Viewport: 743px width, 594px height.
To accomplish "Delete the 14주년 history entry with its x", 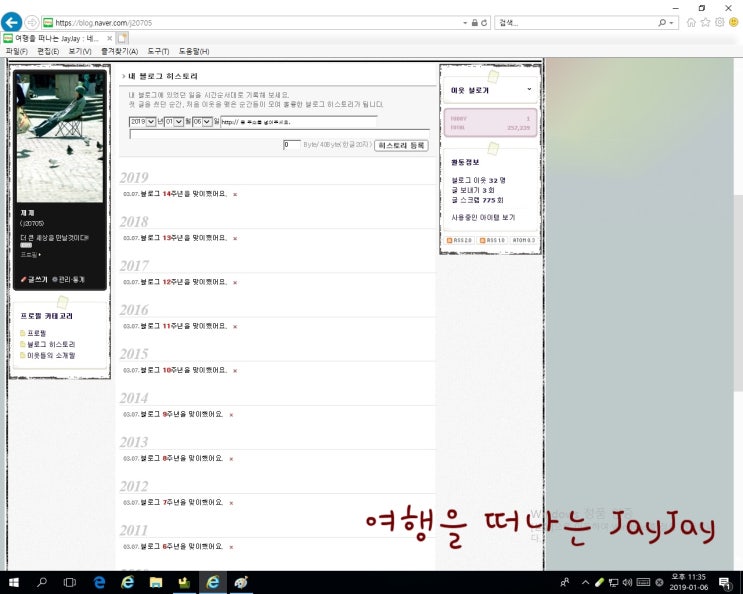I will coord(235,194).
